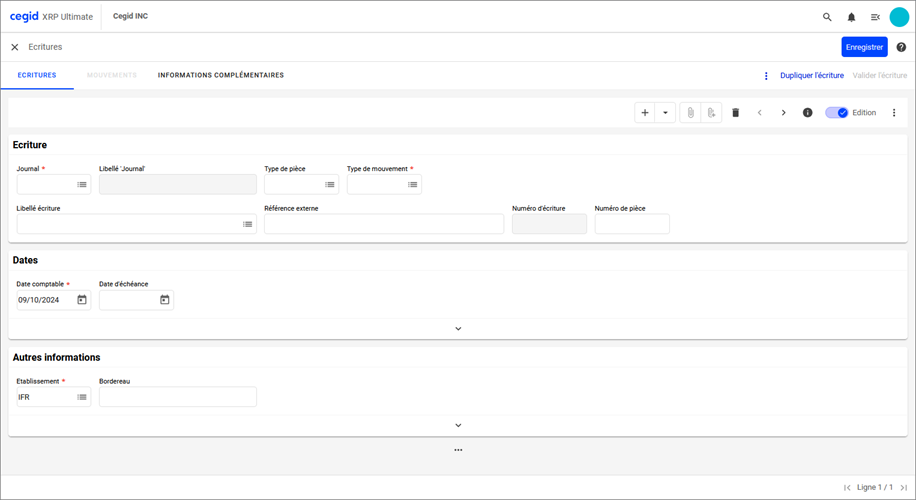Open the dropdown arrow beside plus button

[x=666, y=113]
